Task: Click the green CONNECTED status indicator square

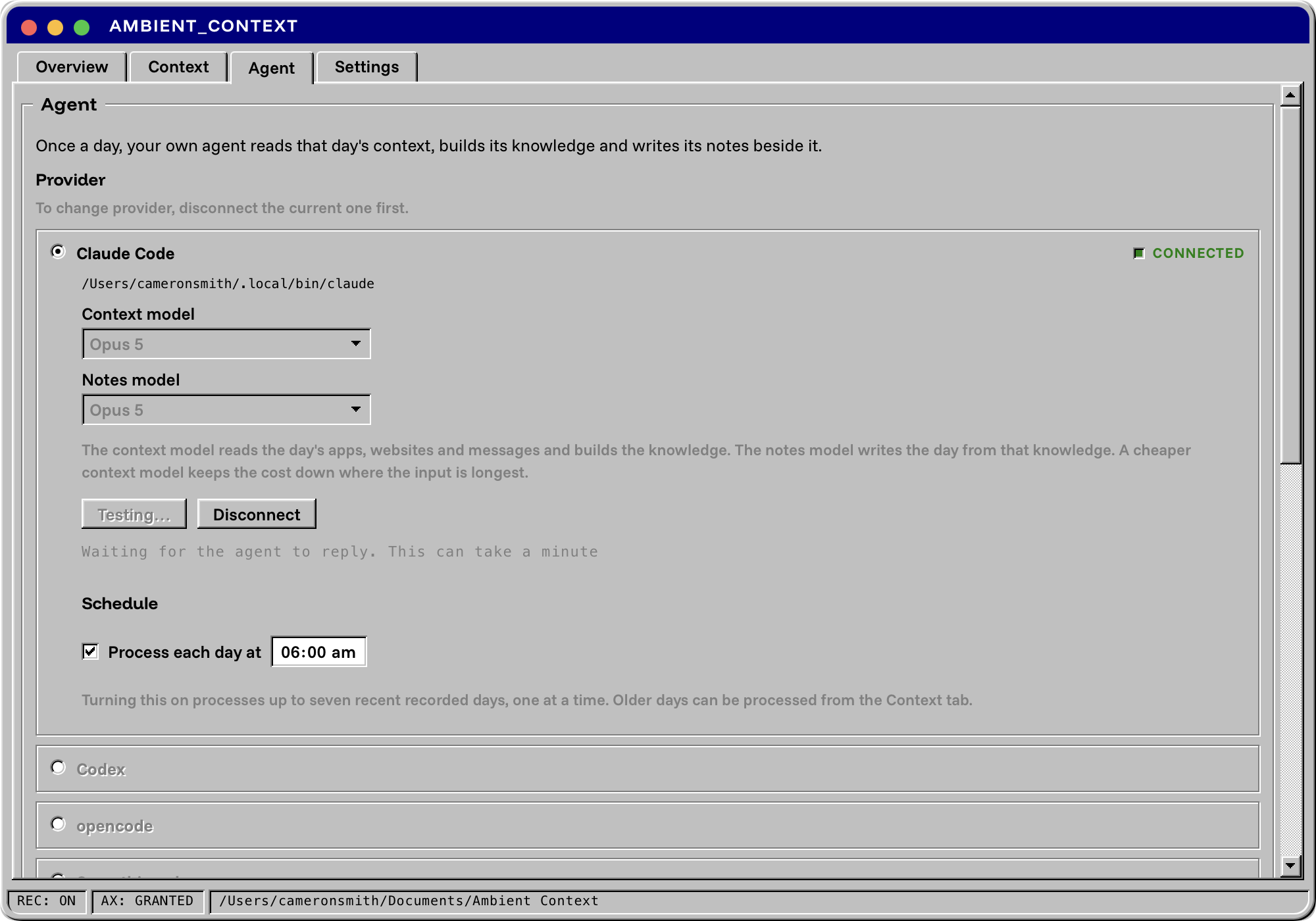Action: click(x=1139, y=253)
